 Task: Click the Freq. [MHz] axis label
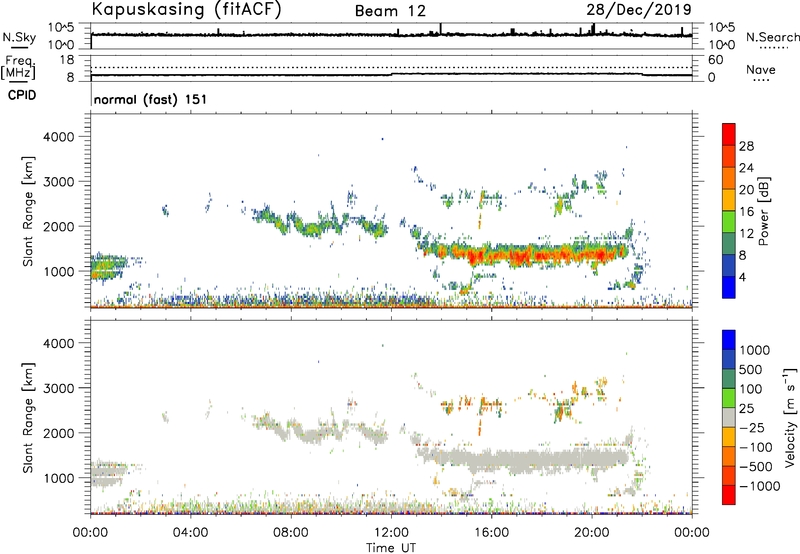(19, 67)
